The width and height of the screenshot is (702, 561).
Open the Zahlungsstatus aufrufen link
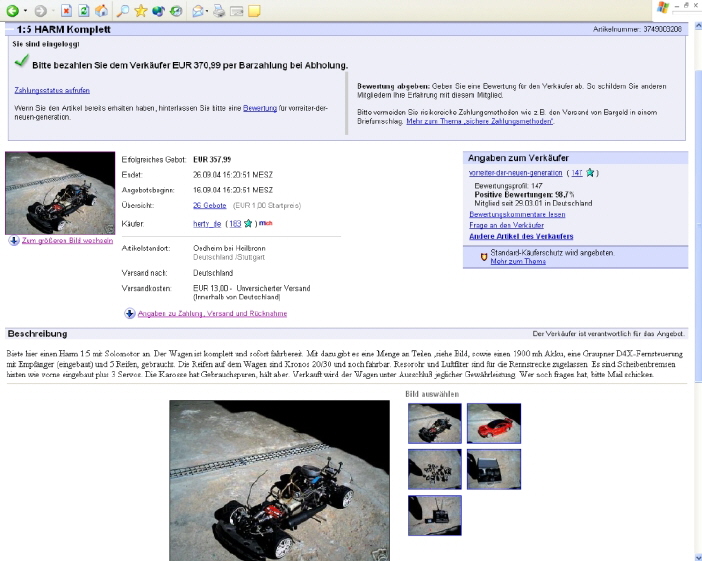(x=51, y=90)
